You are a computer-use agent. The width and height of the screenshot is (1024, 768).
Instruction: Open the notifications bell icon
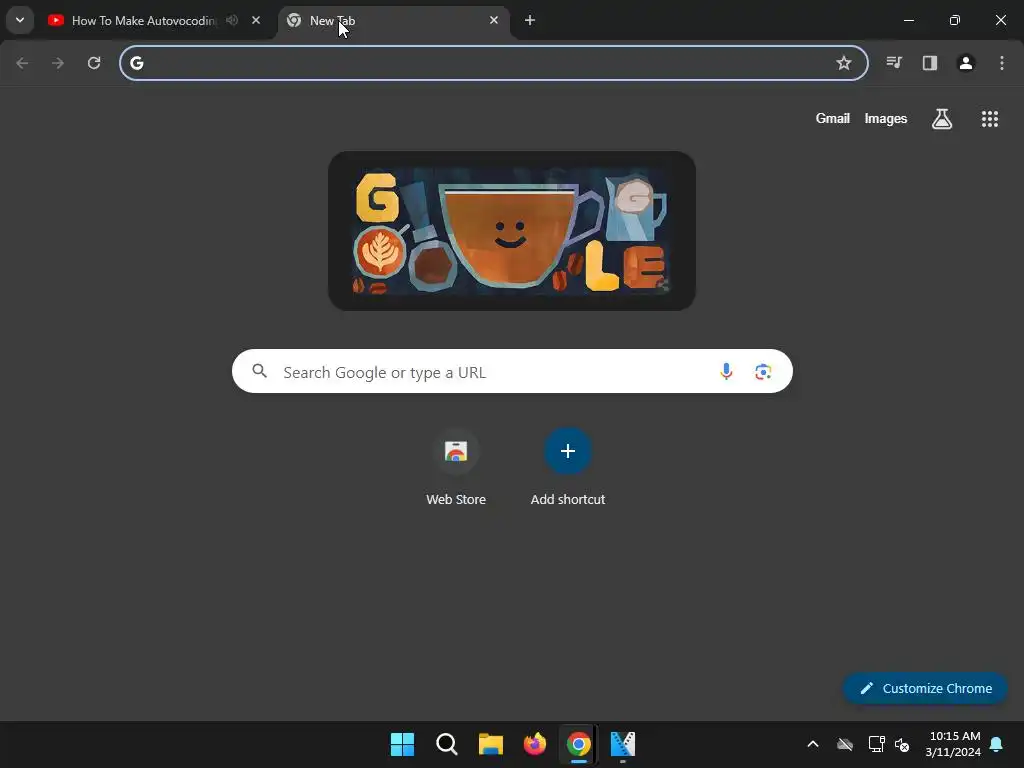(x=997, y=744)
